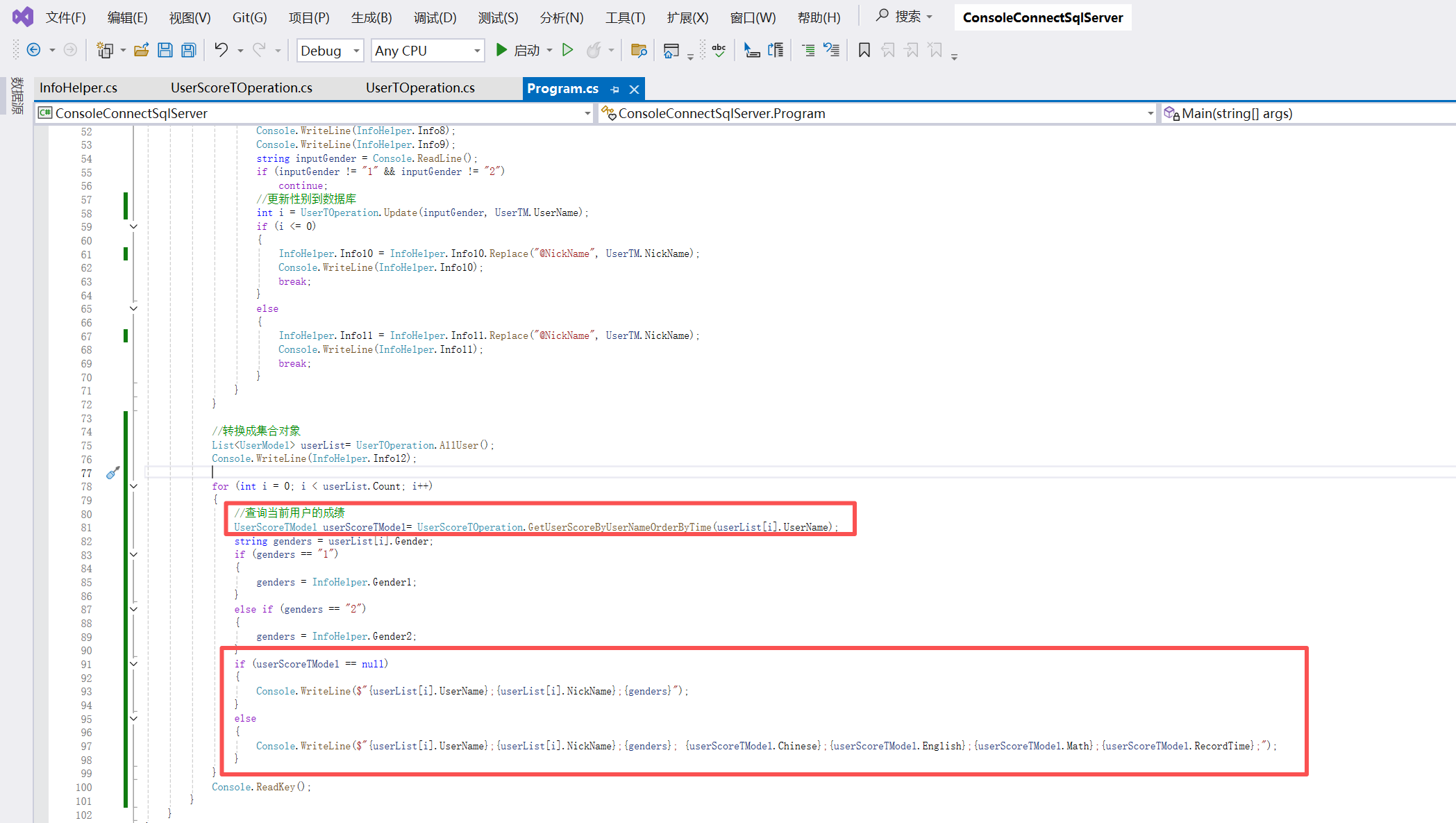The width and height of the screenshot is (1456, 823).
Task: Toggle a bookmark on the current line
Action: [x=864, y=50]
